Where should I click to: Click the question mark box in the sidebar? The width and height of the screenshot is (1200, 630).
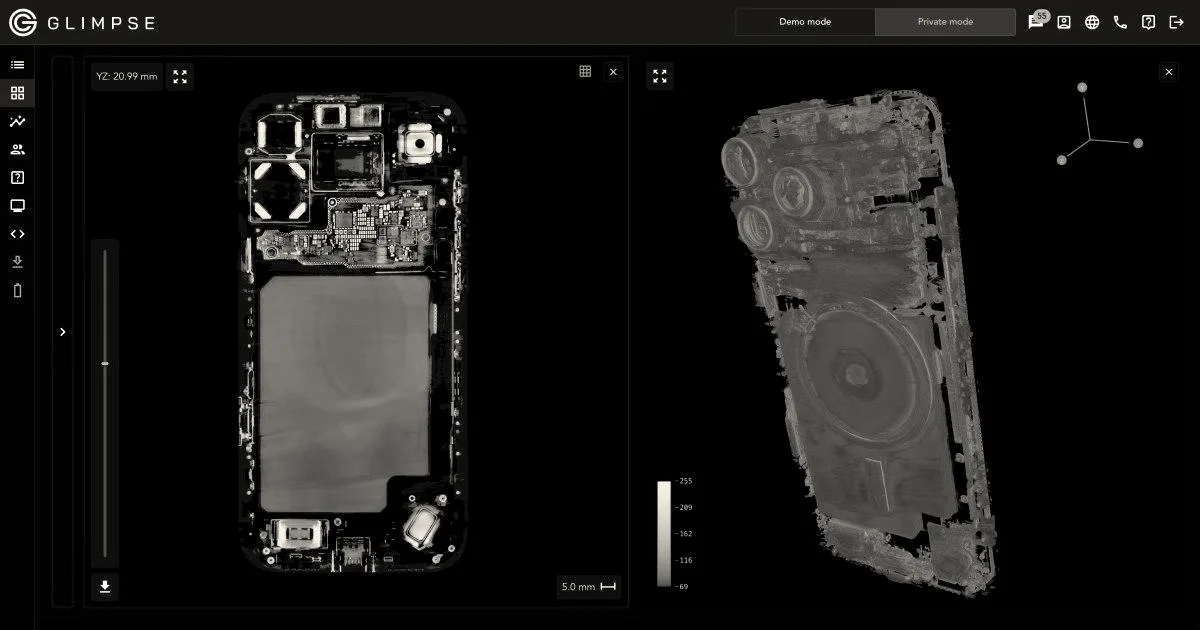pyautogui.click(x=17, y=178)
